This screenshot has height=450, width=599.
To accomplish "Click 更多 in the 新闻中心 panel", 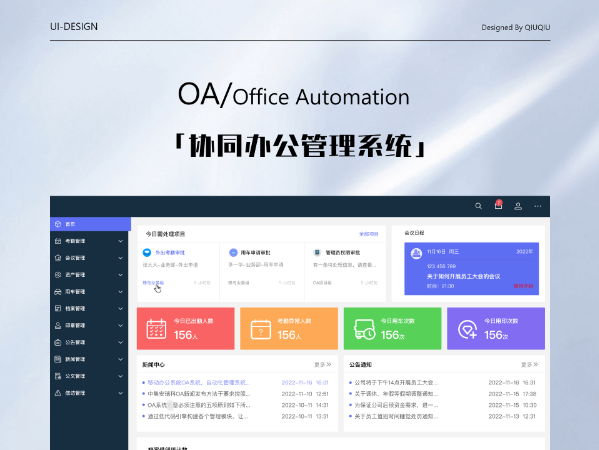I will tap(323, 365).
